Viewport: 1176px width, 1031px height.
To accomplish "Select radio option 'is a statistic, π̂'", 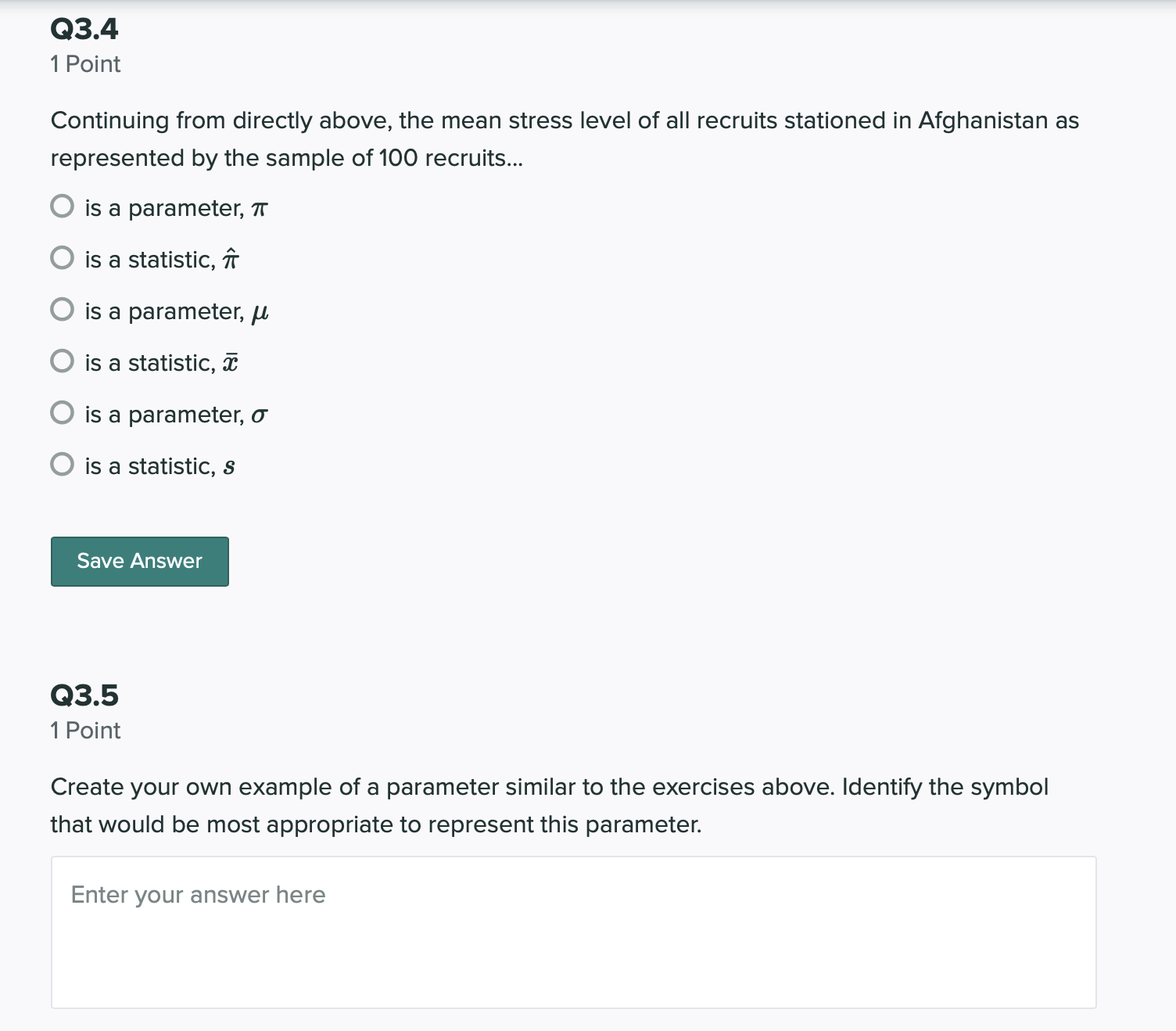I will point(62,258).
